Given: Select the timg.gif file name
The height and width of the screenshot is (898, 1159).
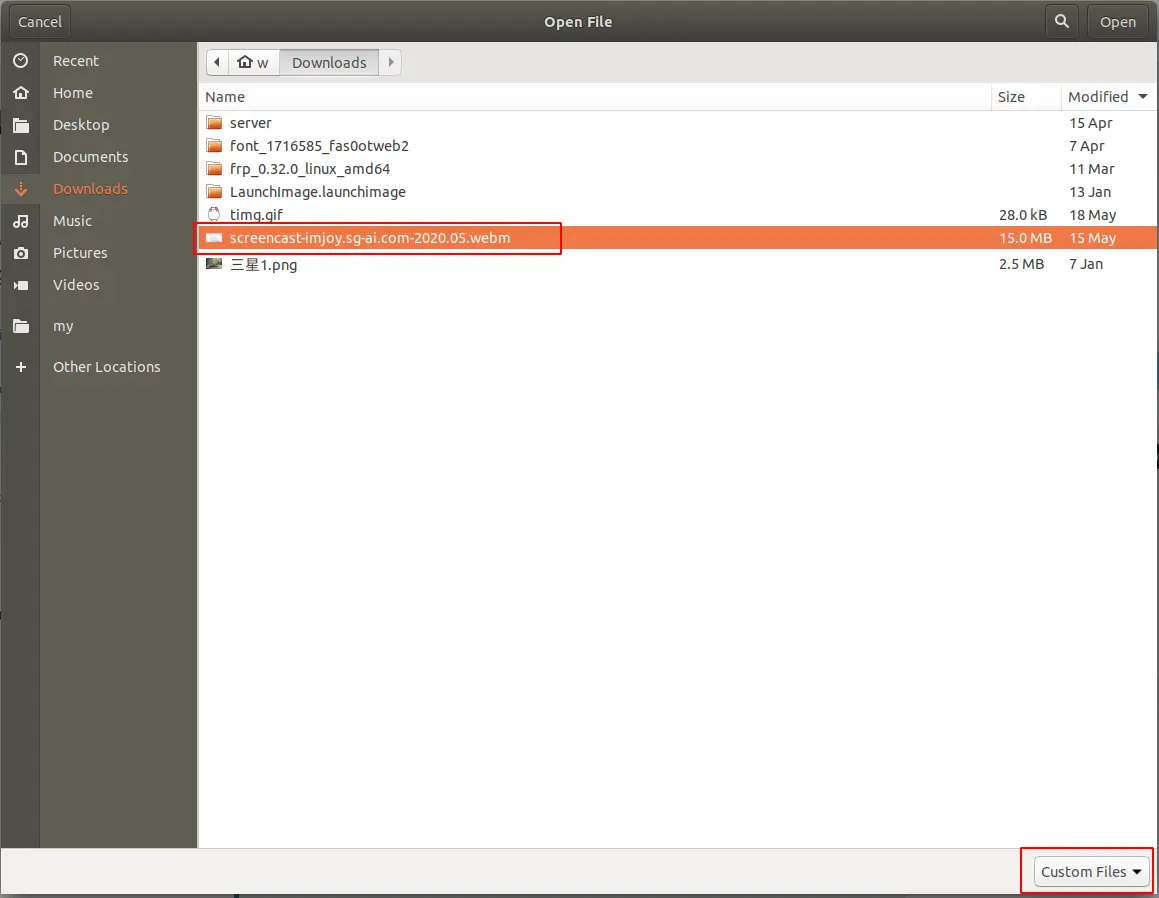Looking at the screenshot, I should [x=256, y=214].
